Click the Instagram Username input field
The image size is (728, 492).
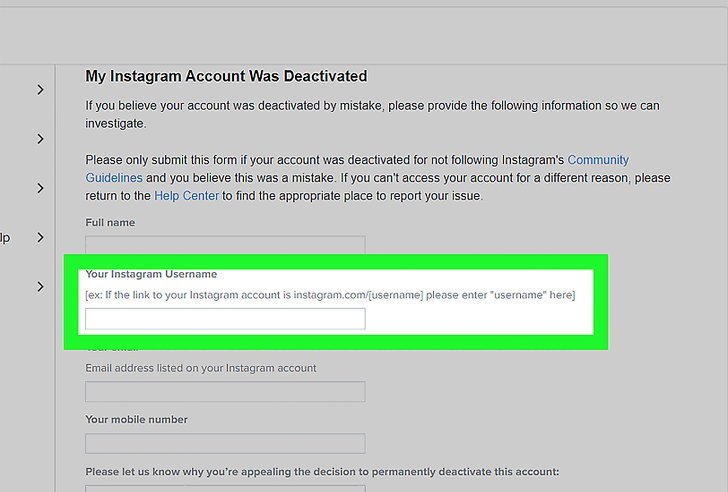click(225, 319)
